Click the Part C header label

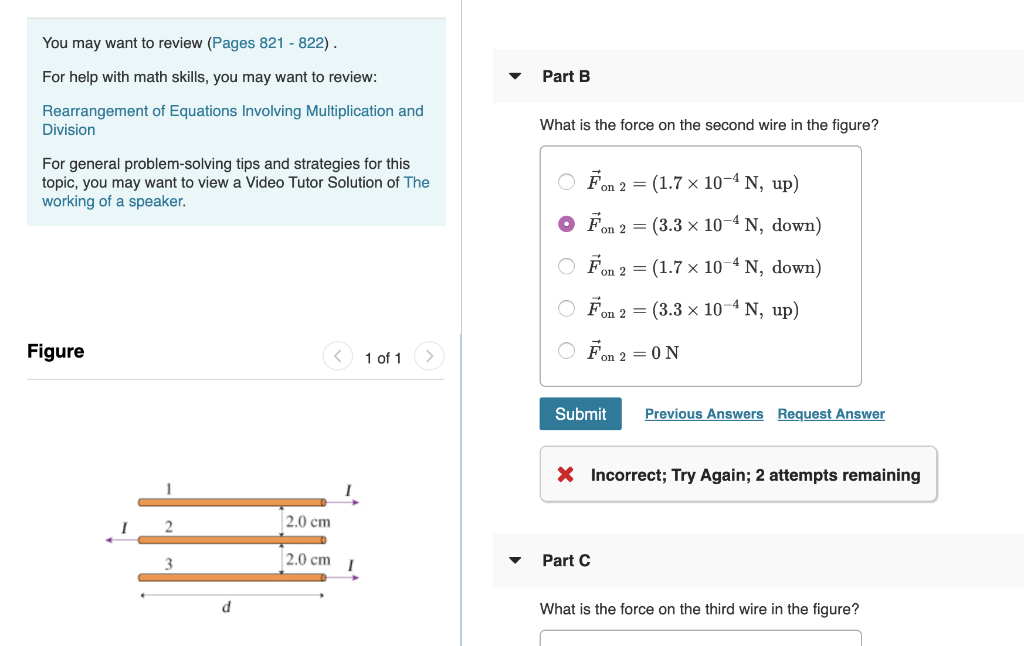coord(567,561)
